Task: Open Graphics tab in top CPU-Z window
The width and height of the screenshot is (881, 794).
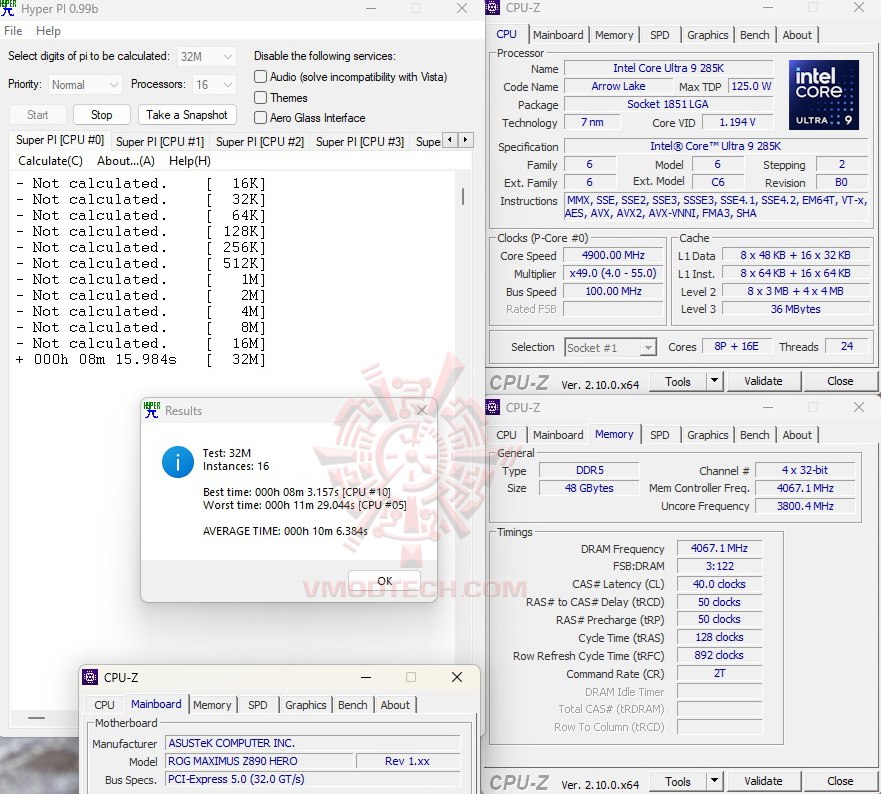Action: (x=707, y=35)
